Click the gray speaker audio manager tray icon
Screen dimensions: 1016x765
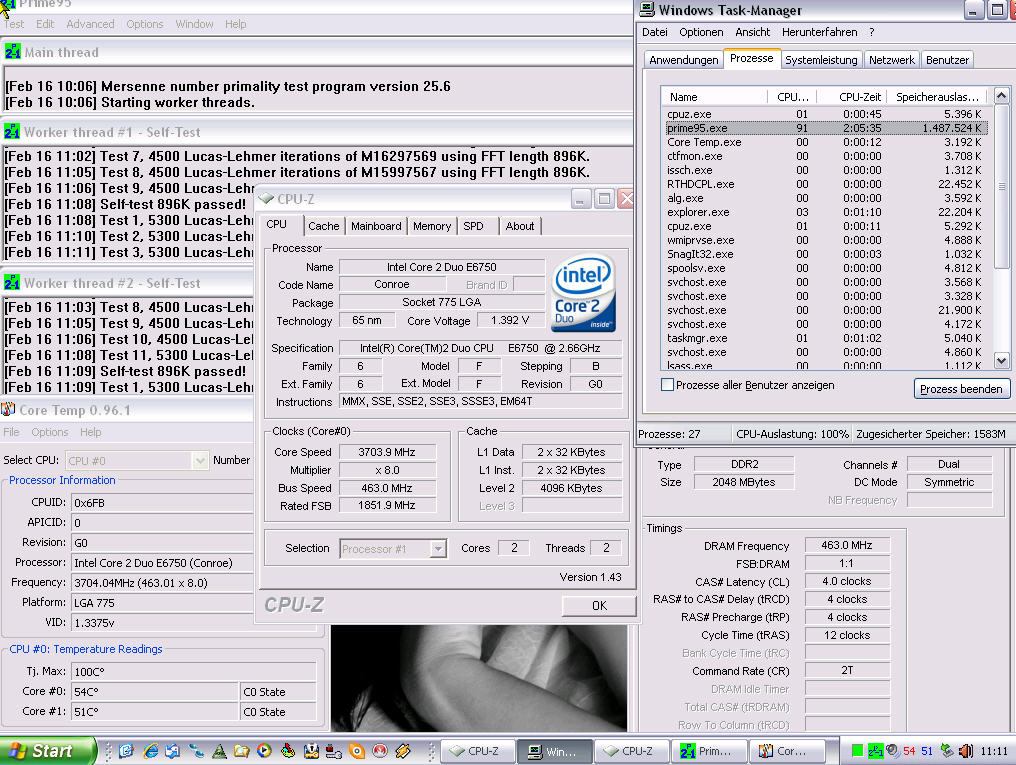tap(892, 751)
